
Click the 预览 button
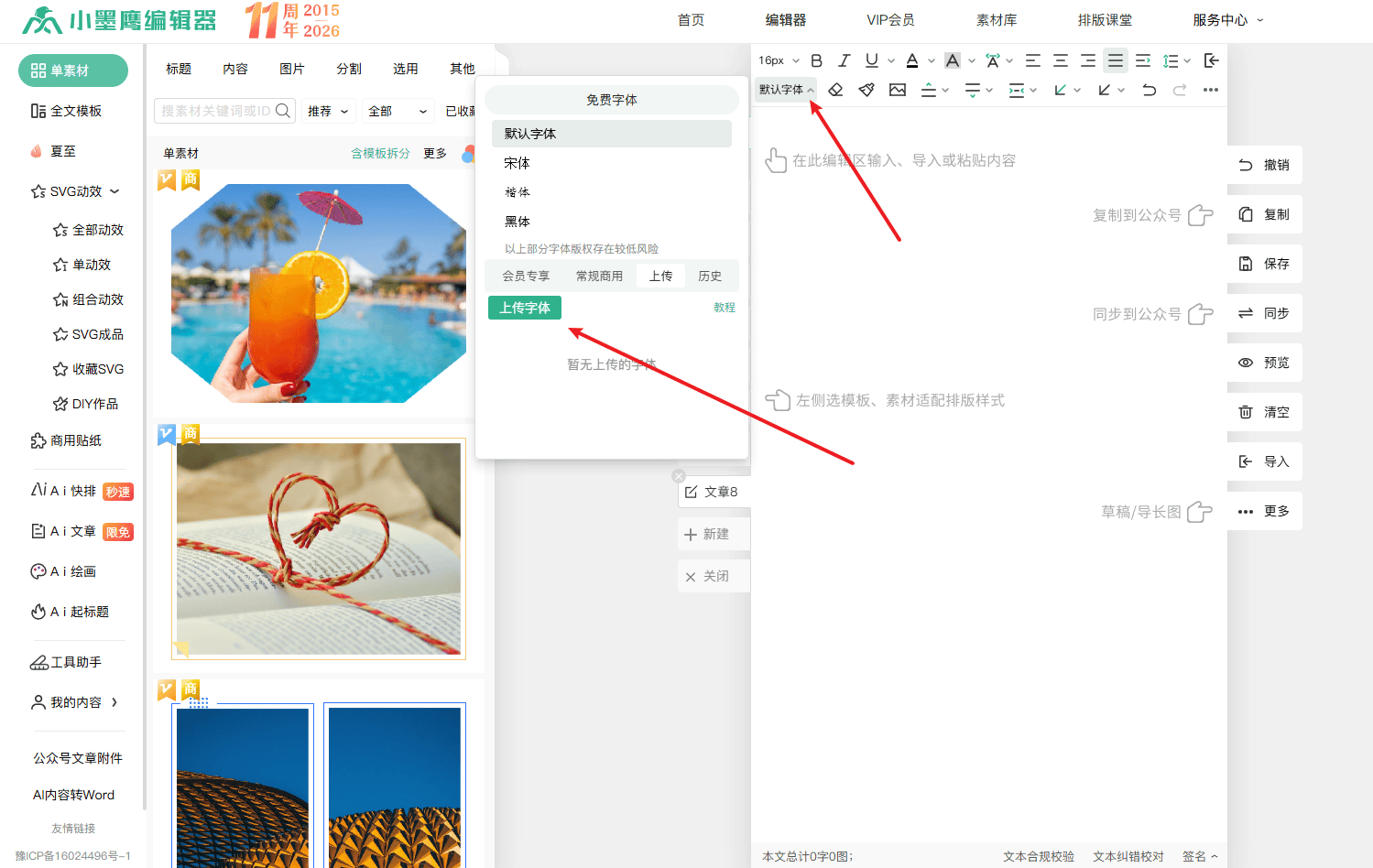tap(1265, 363)
